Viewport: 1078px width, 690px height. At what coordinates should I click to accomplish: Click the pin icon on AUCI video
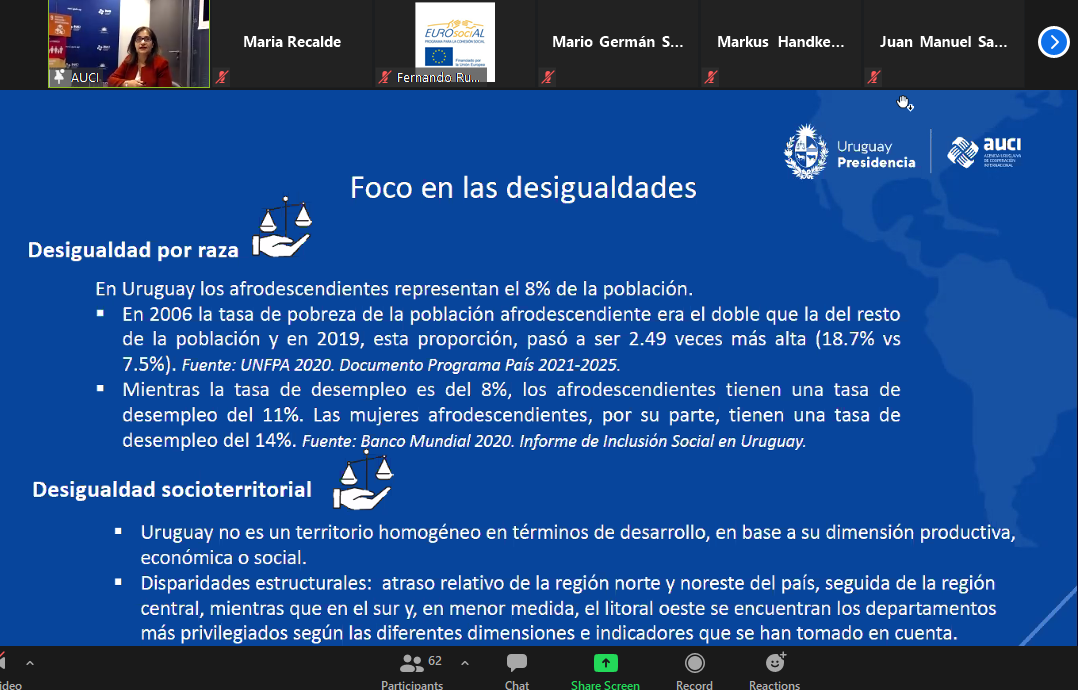click(x=60, y=76)
